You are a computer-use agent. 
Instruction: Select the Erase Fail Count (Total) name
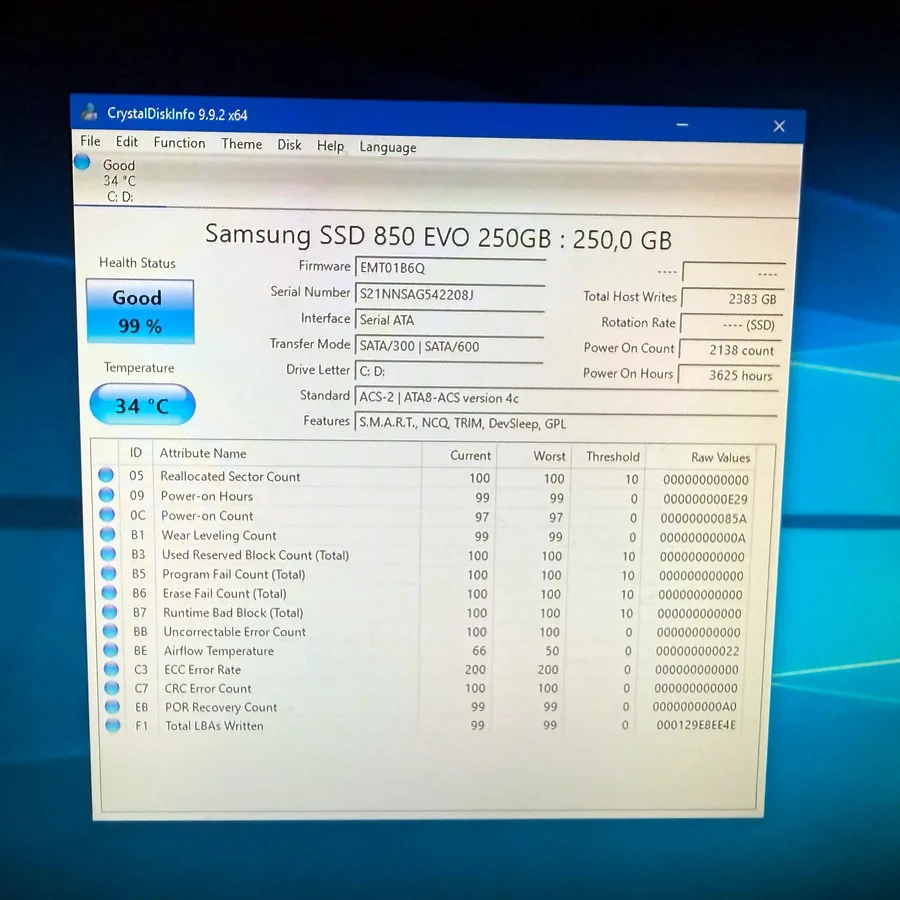coord(224,593)
